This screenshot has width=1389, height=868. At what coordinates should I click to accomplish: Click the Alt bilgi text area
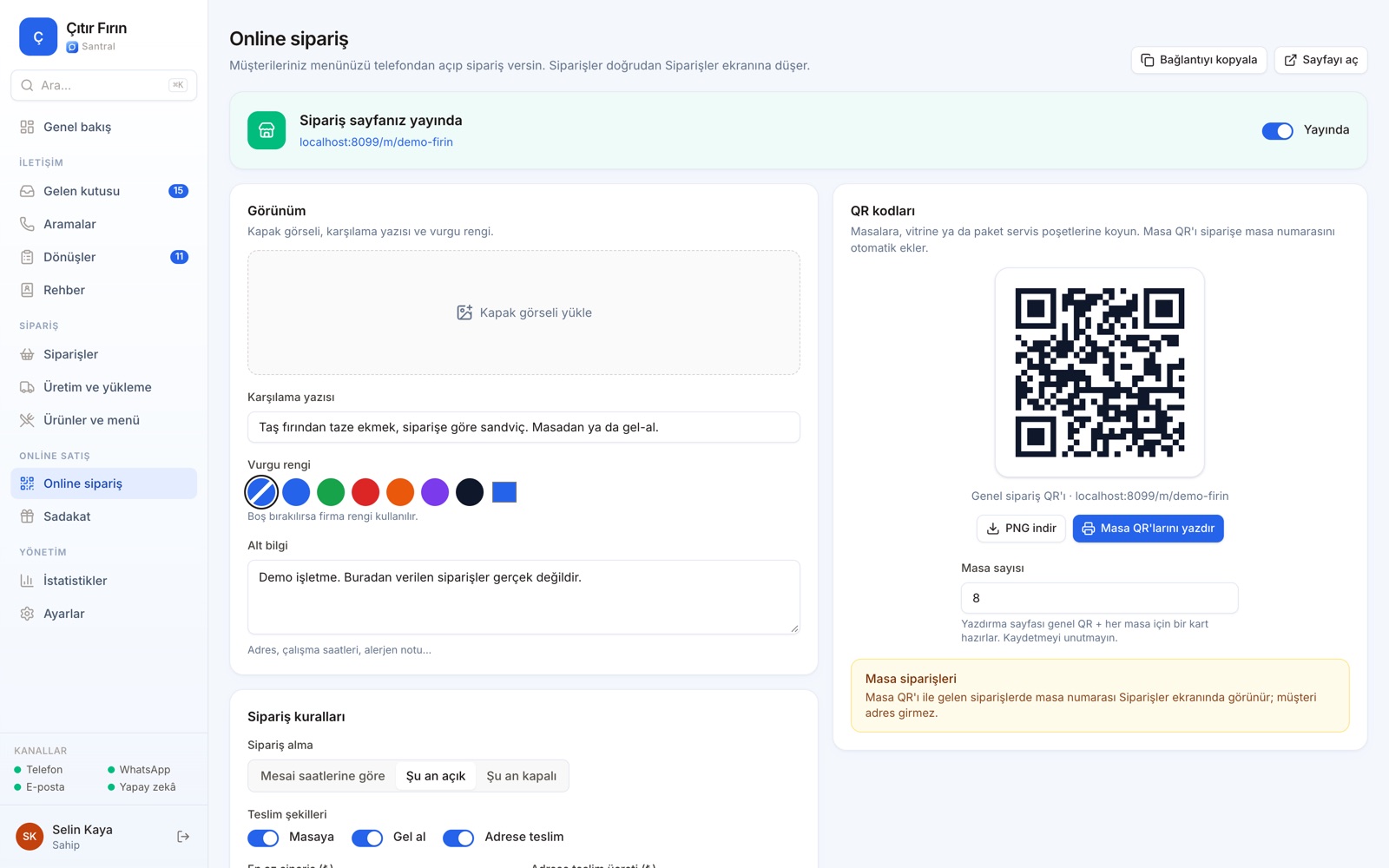click(x=523, y=597)
